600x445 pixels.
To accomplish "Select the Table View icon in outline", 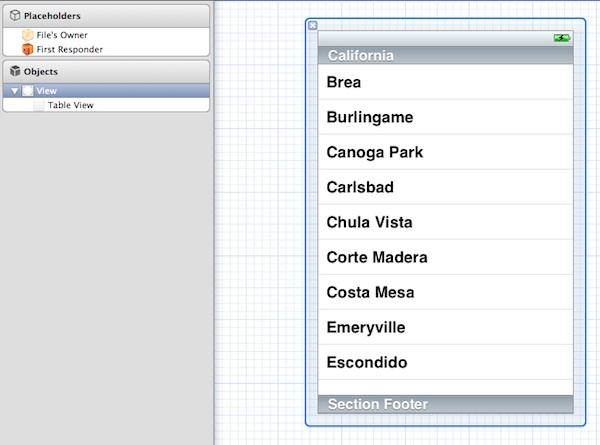I will coord(39,105).
